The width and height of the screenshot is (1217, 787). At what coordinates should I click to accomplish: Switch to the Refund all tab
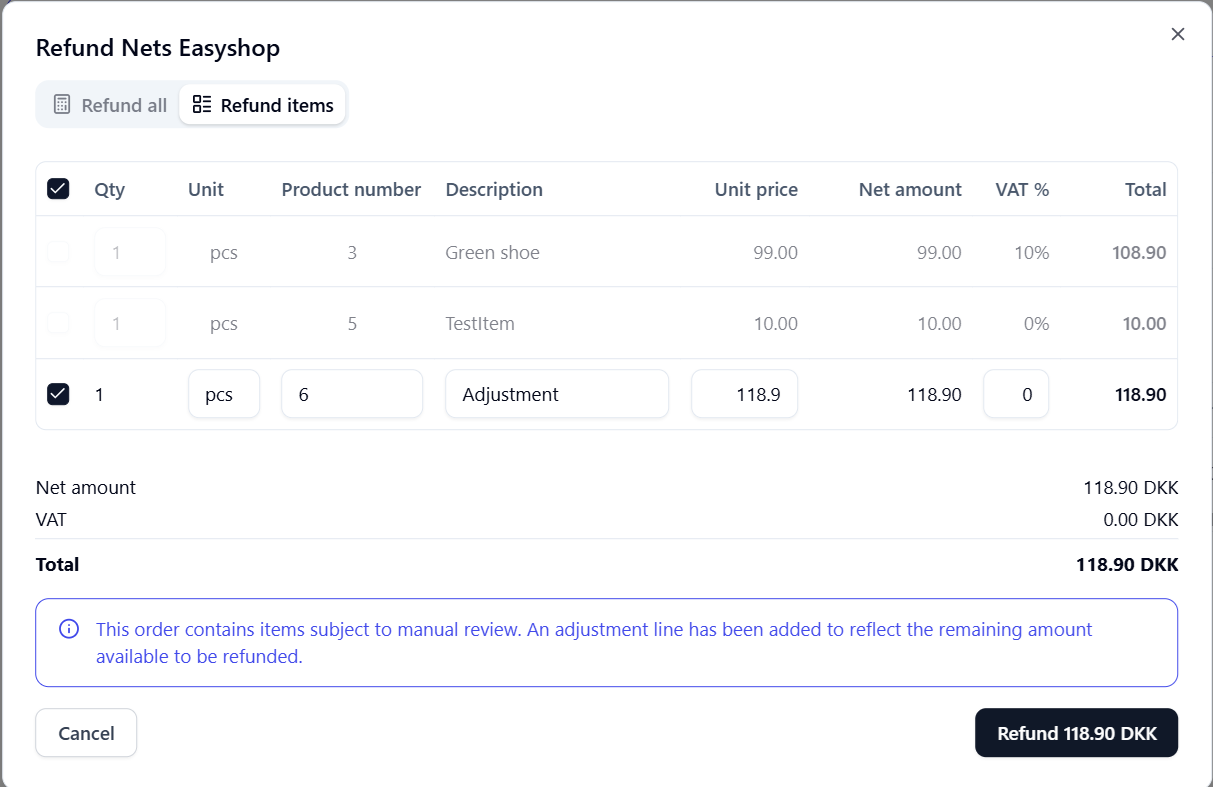pyautogui.click(x=110, y=105)
